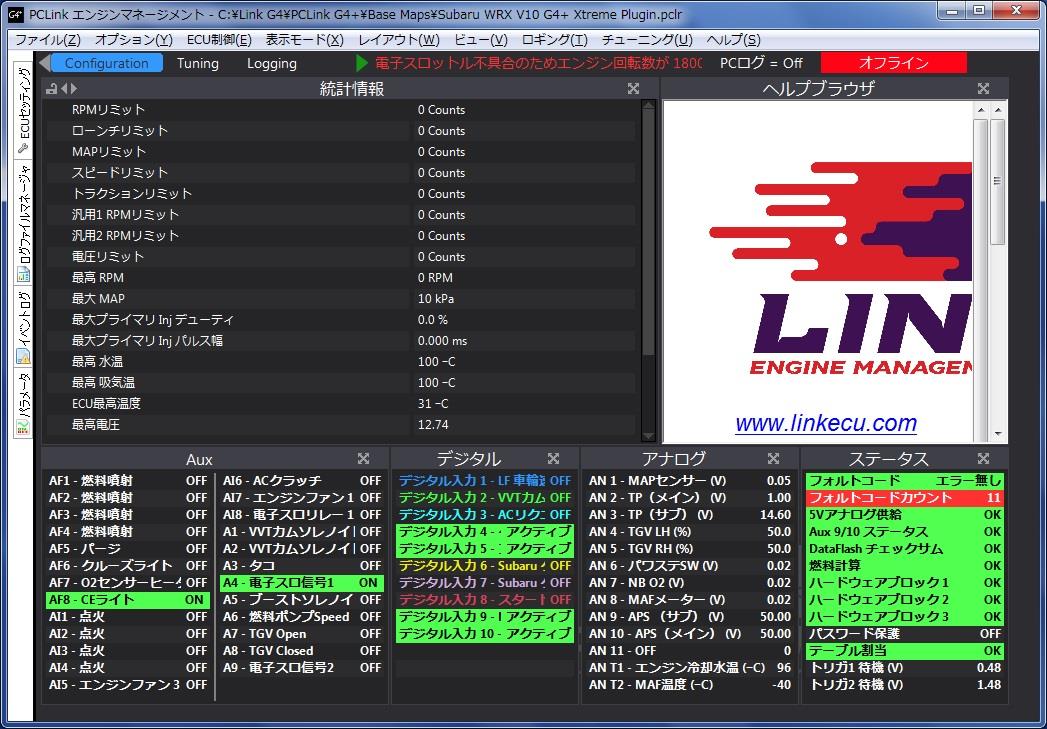Open the レイアウト menu
The width and height of the screenshot is (1047, 729).
pyautogui.click(x=399, y=40)
